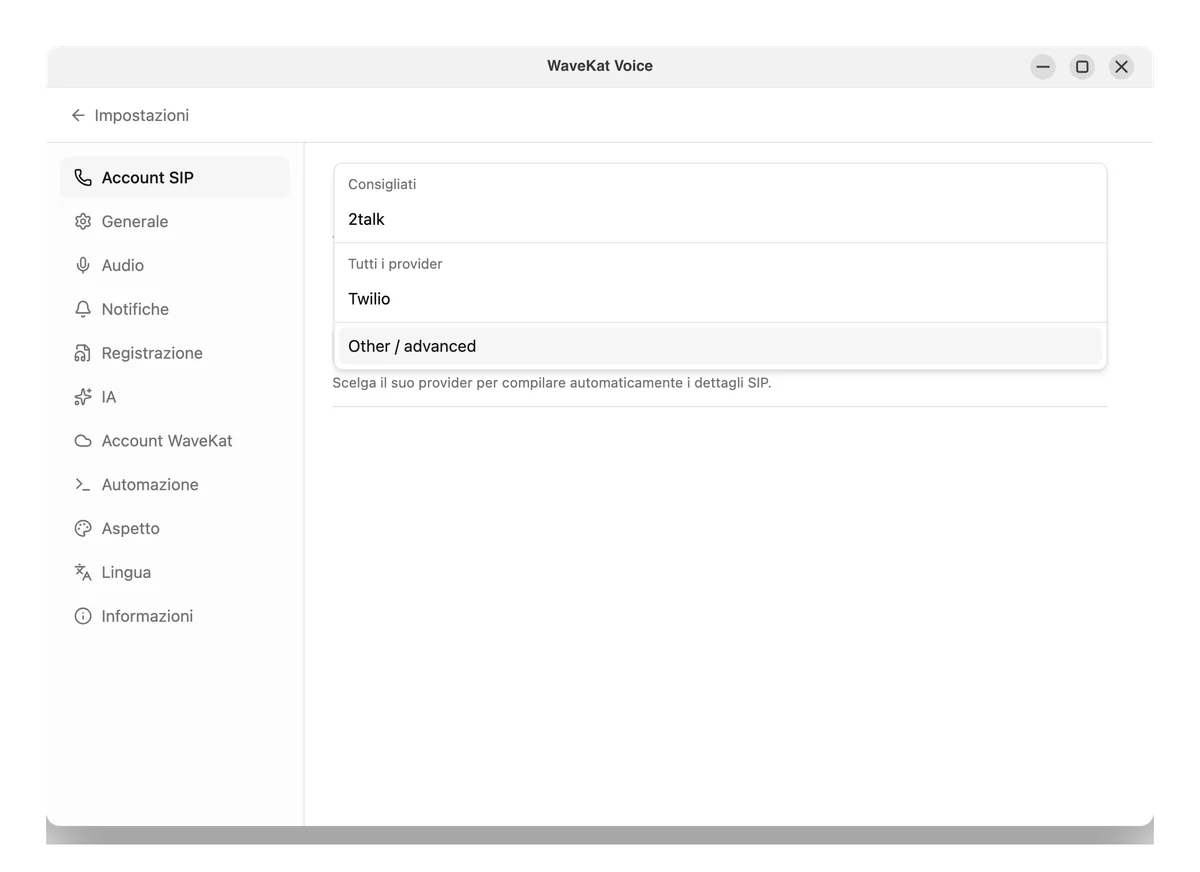Open the Account WaveKat section

pos(175,441)
